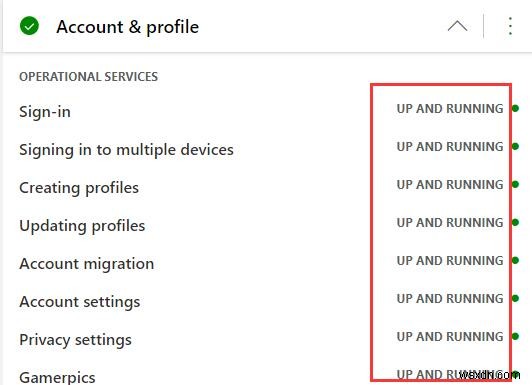
Task: Open the Privacy settings service item
Action: 75,340
